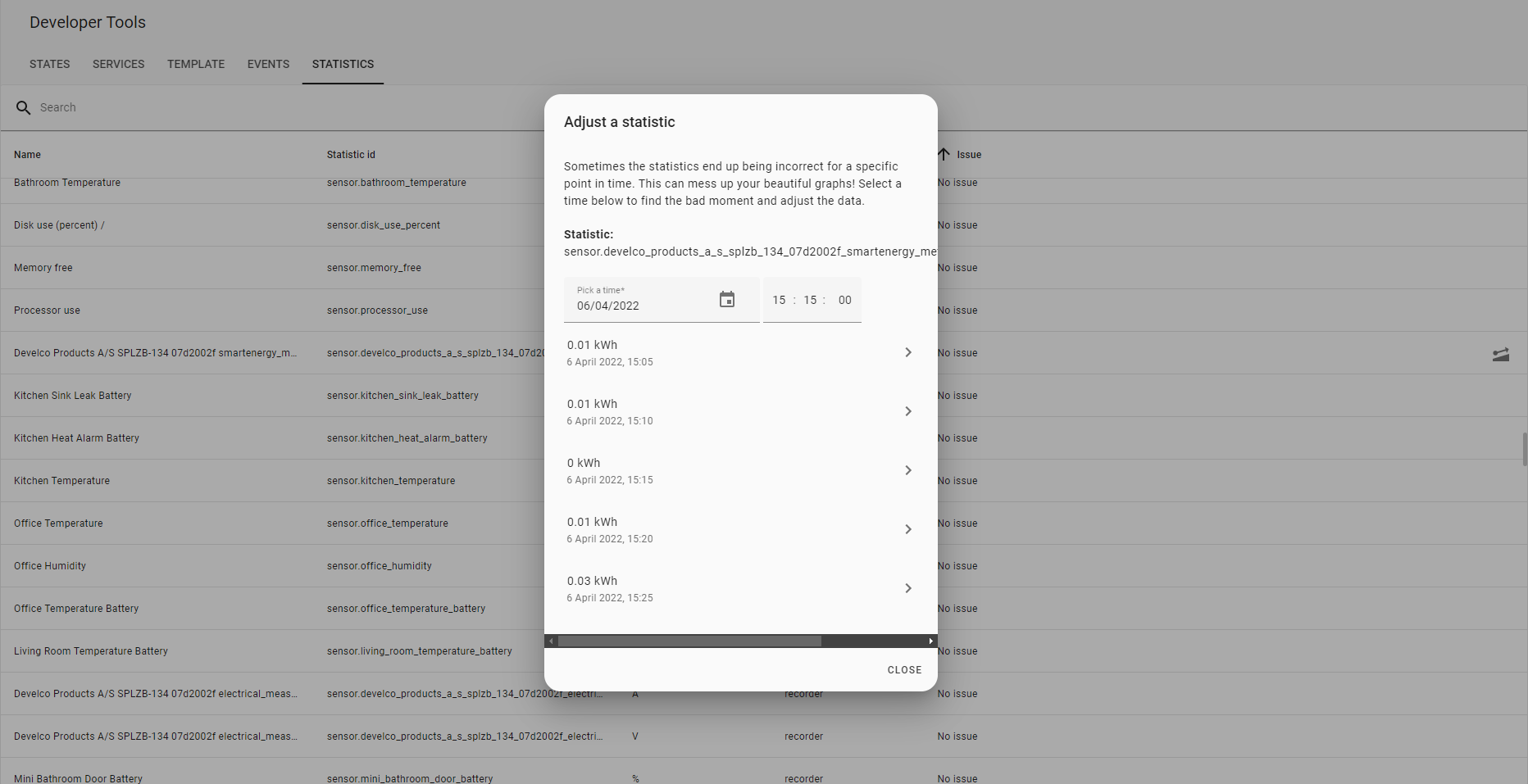The image size is (1528, 784).
Task: Select the Bathroom Temperature row name
Action: pos(67,183)
